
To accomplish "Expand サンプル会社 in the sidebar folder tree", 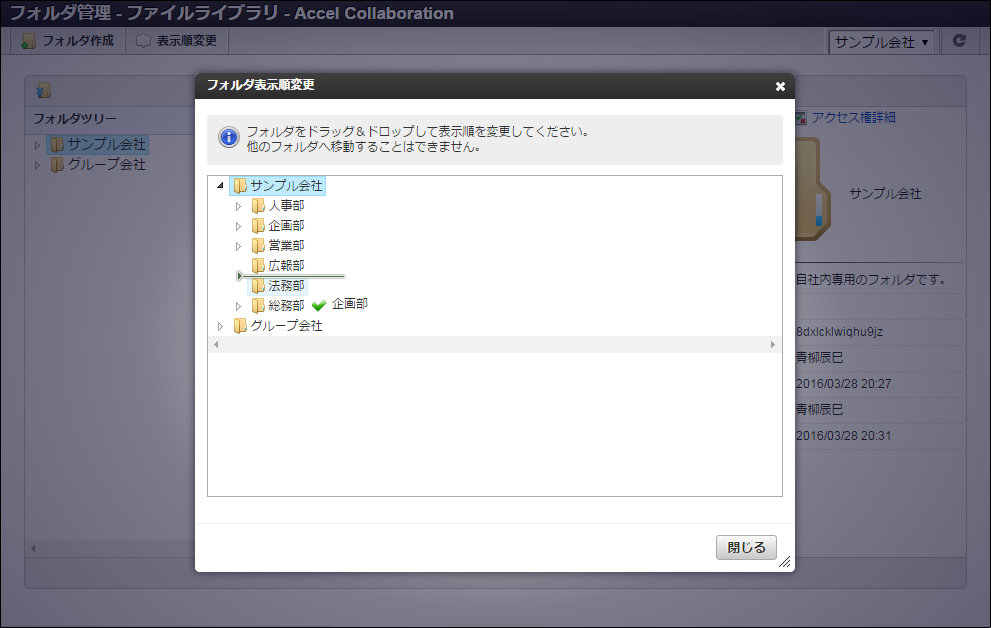I will [37, 145].
